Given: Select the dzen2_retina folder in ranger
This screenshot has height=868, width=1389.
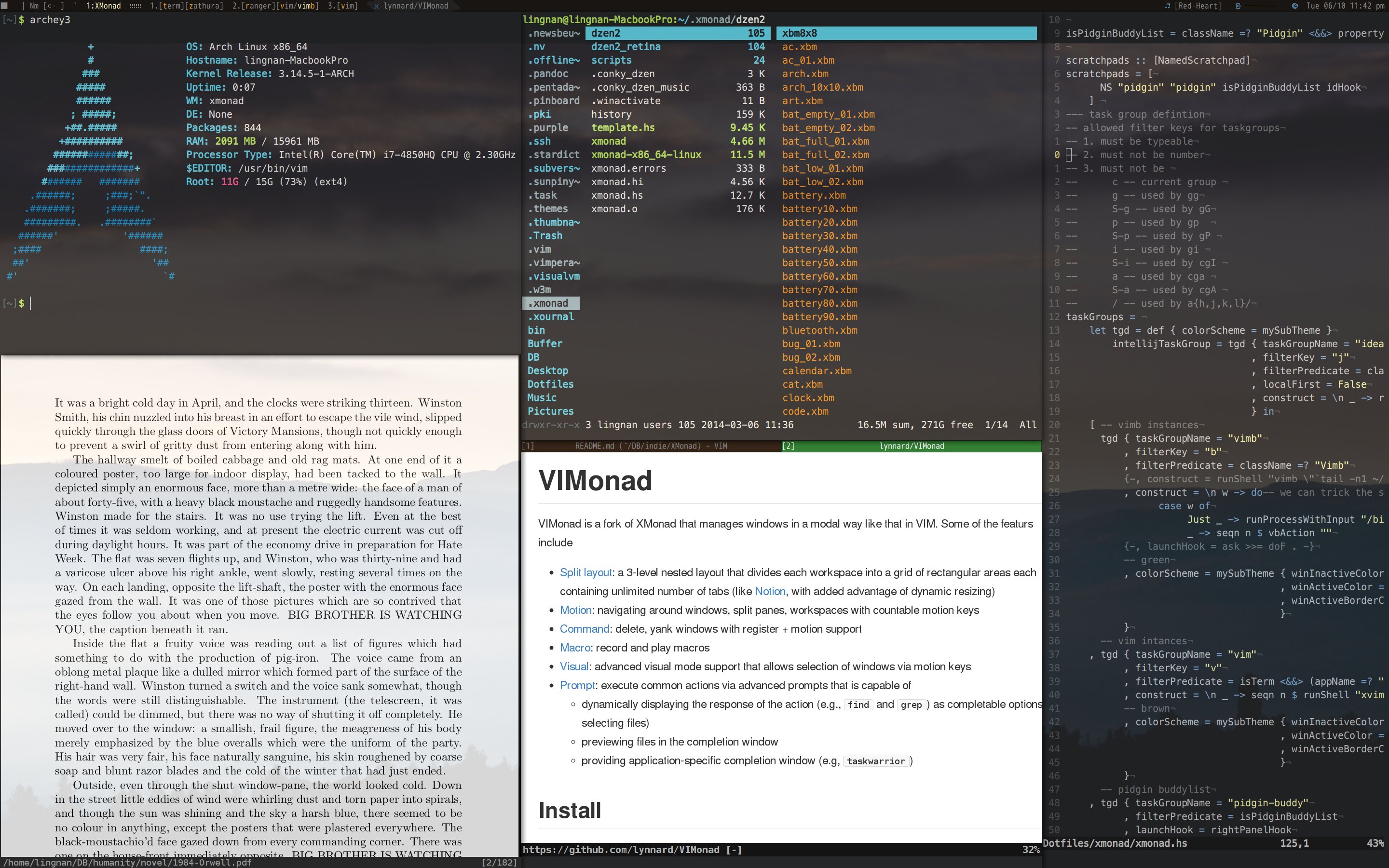Looking at the screenshot, I should (626, 46).
